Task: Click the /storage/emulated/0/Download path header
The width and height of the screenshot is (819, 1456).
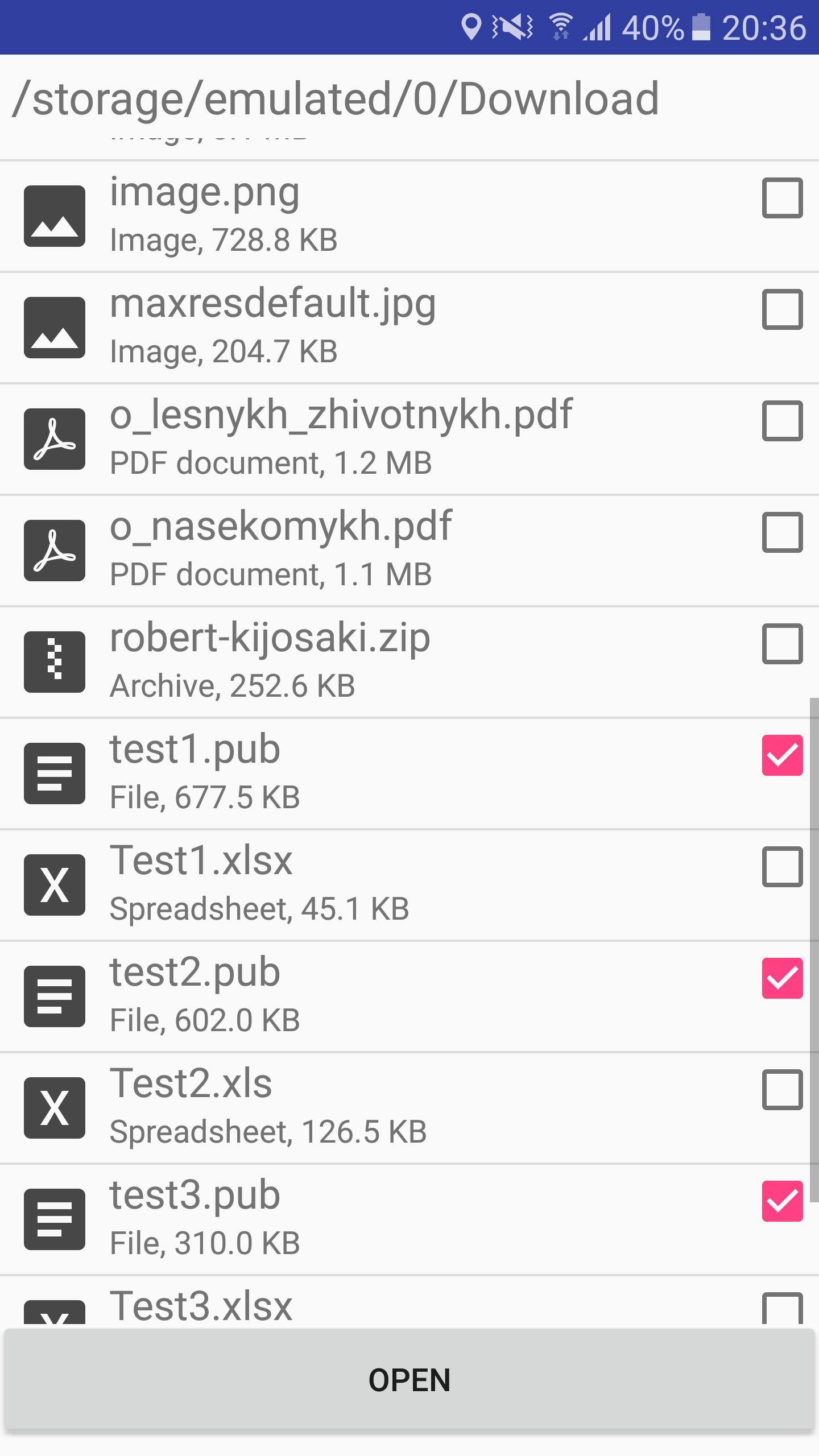Action: pos(336,99)
